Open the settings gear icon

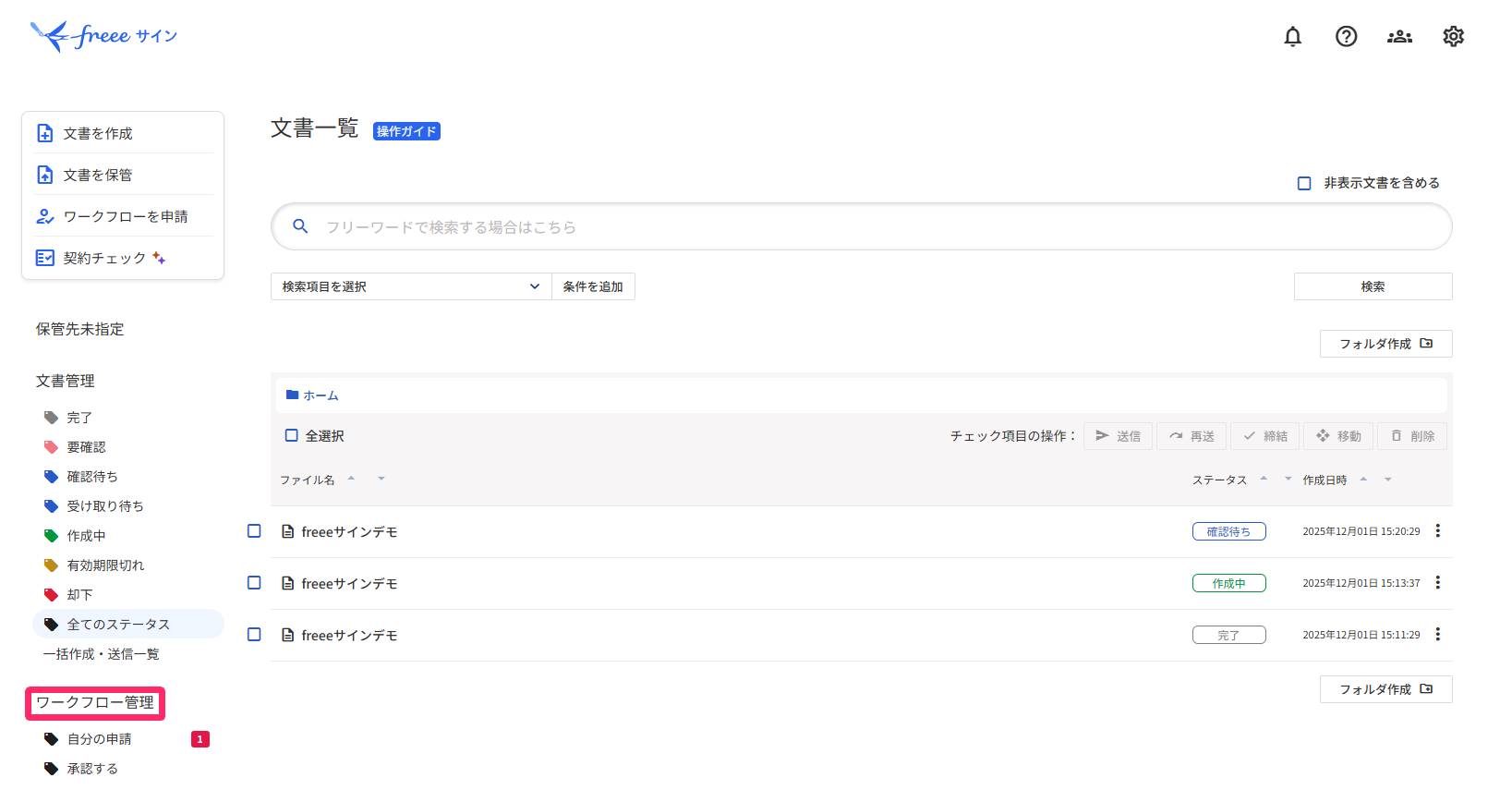(1453, 36)
